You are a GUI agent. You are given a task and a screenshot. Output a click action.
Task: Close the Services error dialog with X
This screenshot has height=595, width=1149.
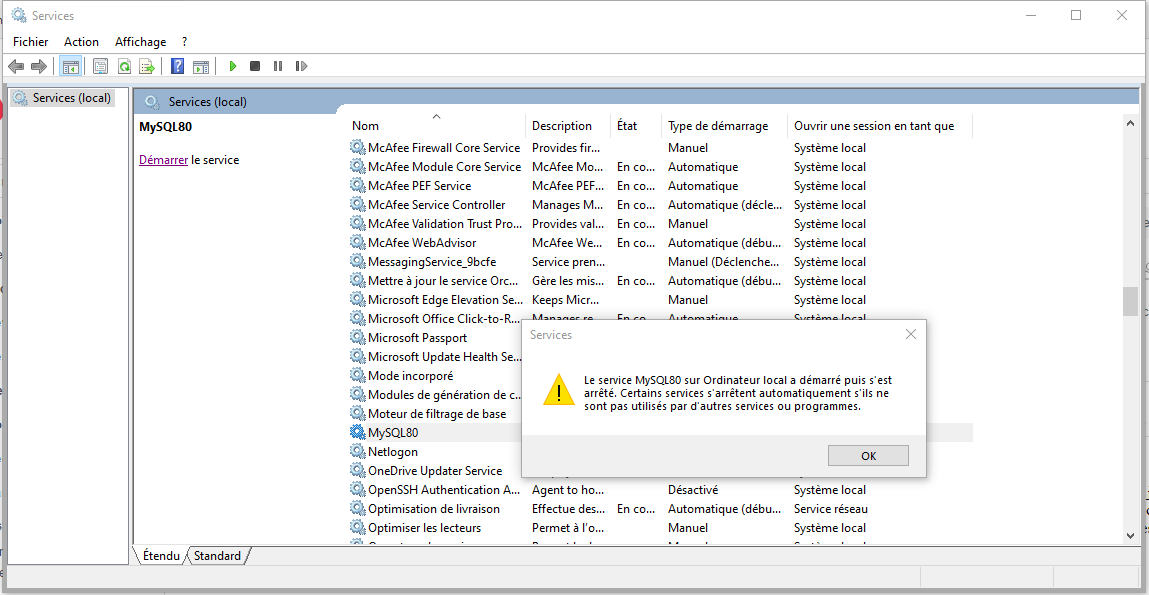point(910,335)
